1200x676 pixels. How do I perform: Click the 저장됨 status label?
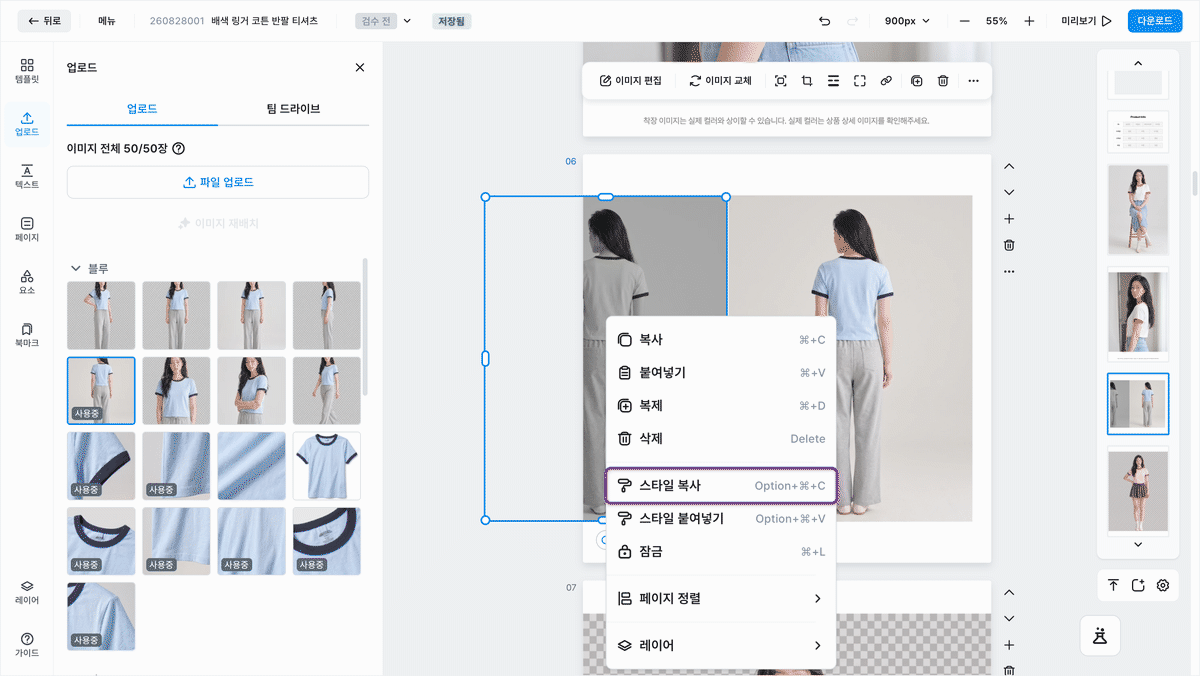[x=453, y=21]
